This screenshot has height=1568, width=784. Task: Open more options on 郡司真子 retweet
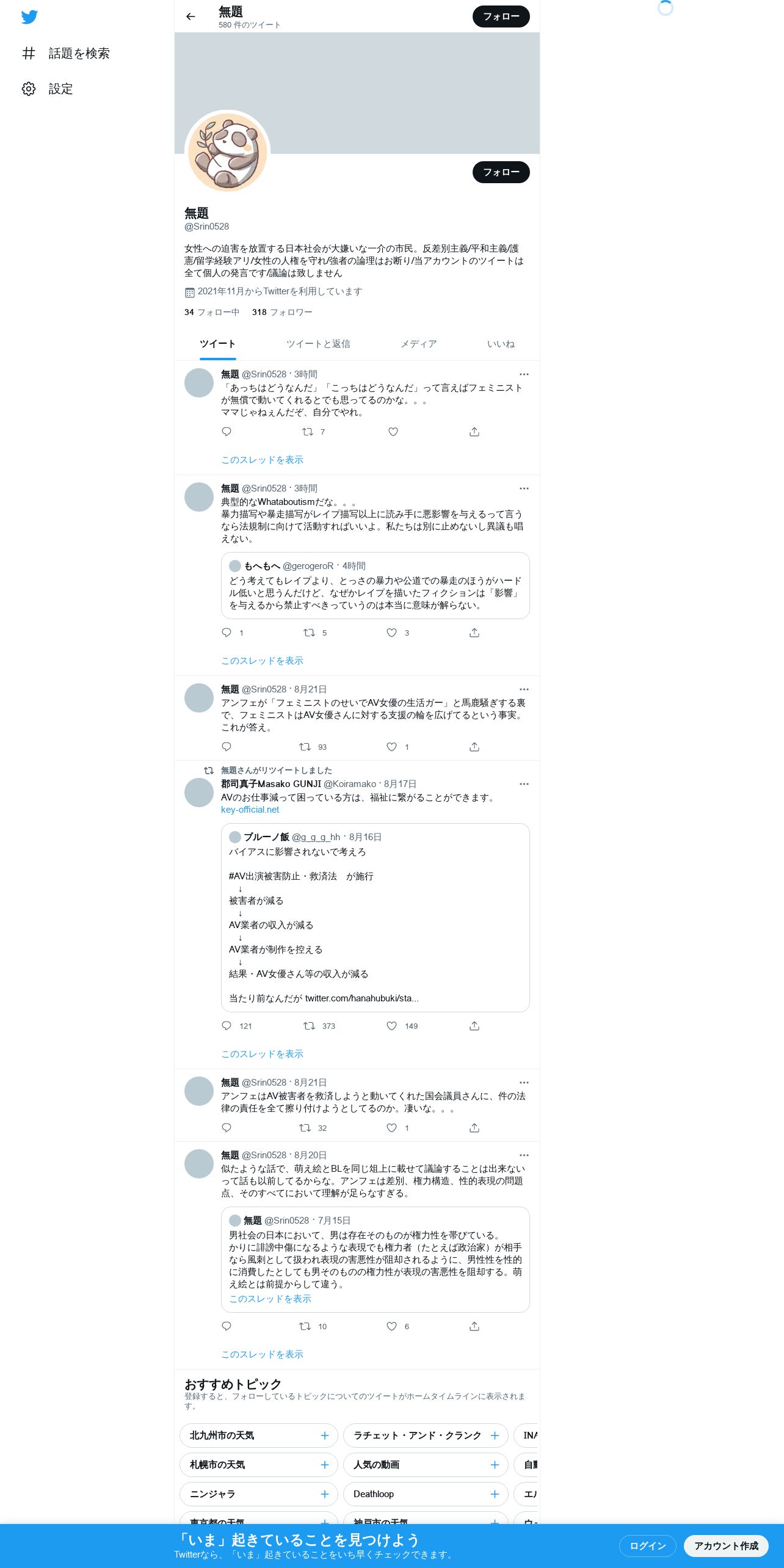tap(524, 784)
